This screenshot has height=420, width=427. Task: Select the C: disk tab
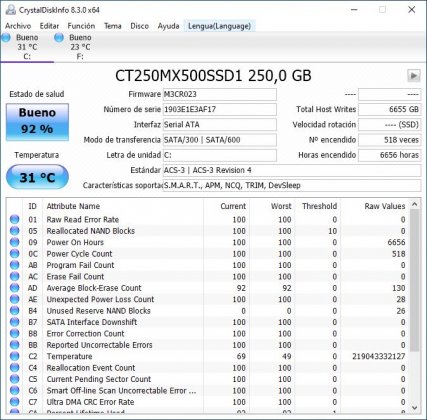[x=27, y=47]
